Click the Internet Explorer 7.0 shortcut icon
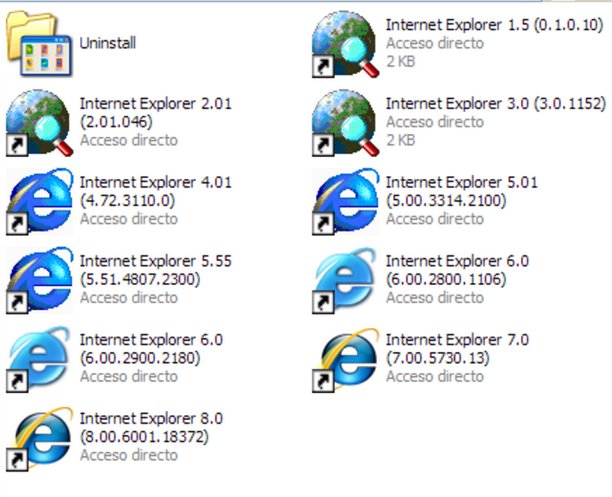The width and height of the screenshot is (612, 497). (x=345, y=359)
